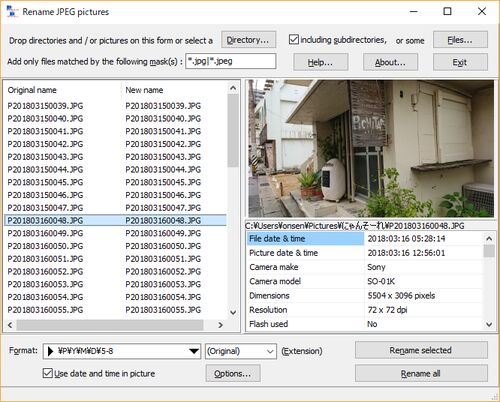Open the Format dropdown arrow
Screen dimensions: 500x402
tap(194, 351)
